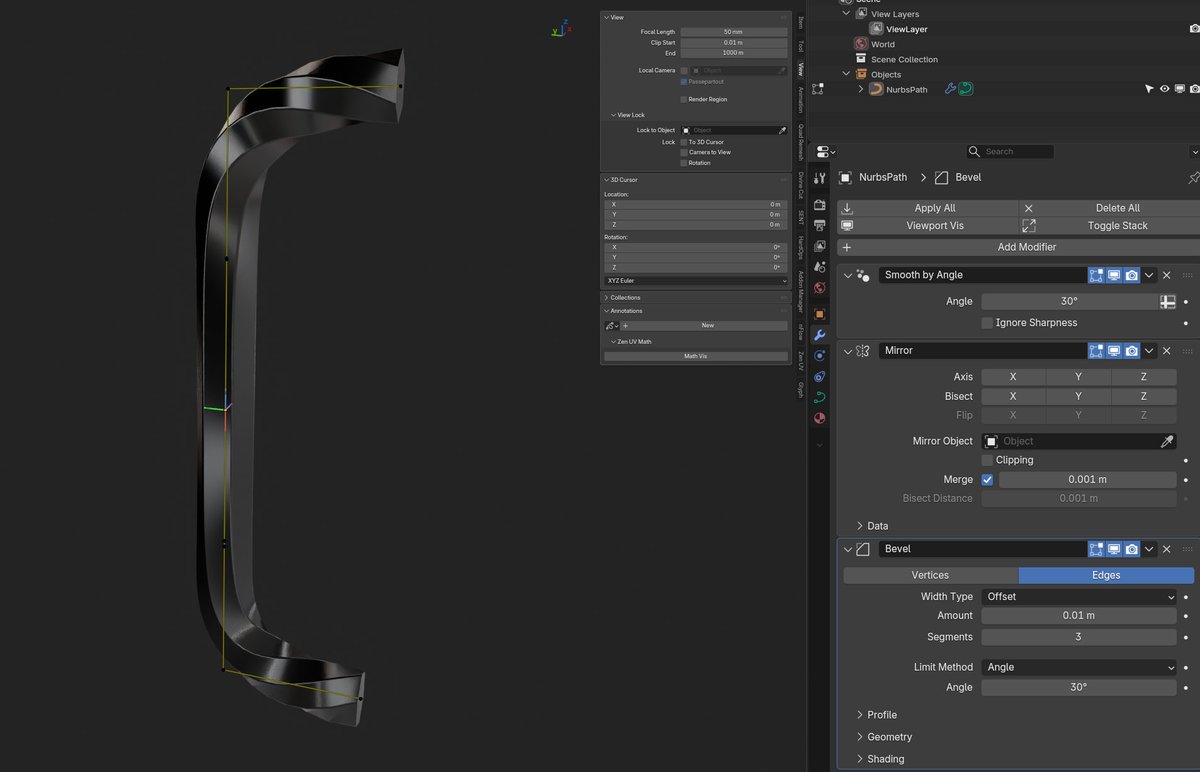
Task: Enable Render Region checkbox
Action: 684,100
